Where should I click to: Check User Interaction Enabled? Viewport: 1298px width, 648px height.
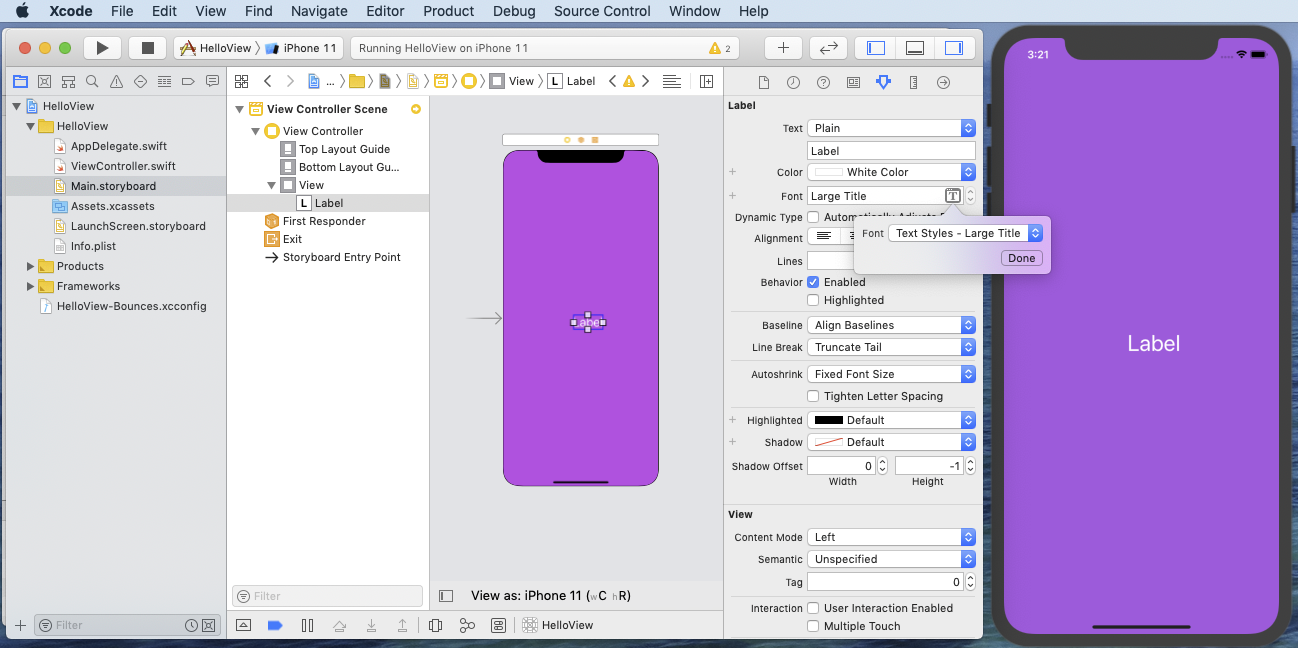coord(813,608)
